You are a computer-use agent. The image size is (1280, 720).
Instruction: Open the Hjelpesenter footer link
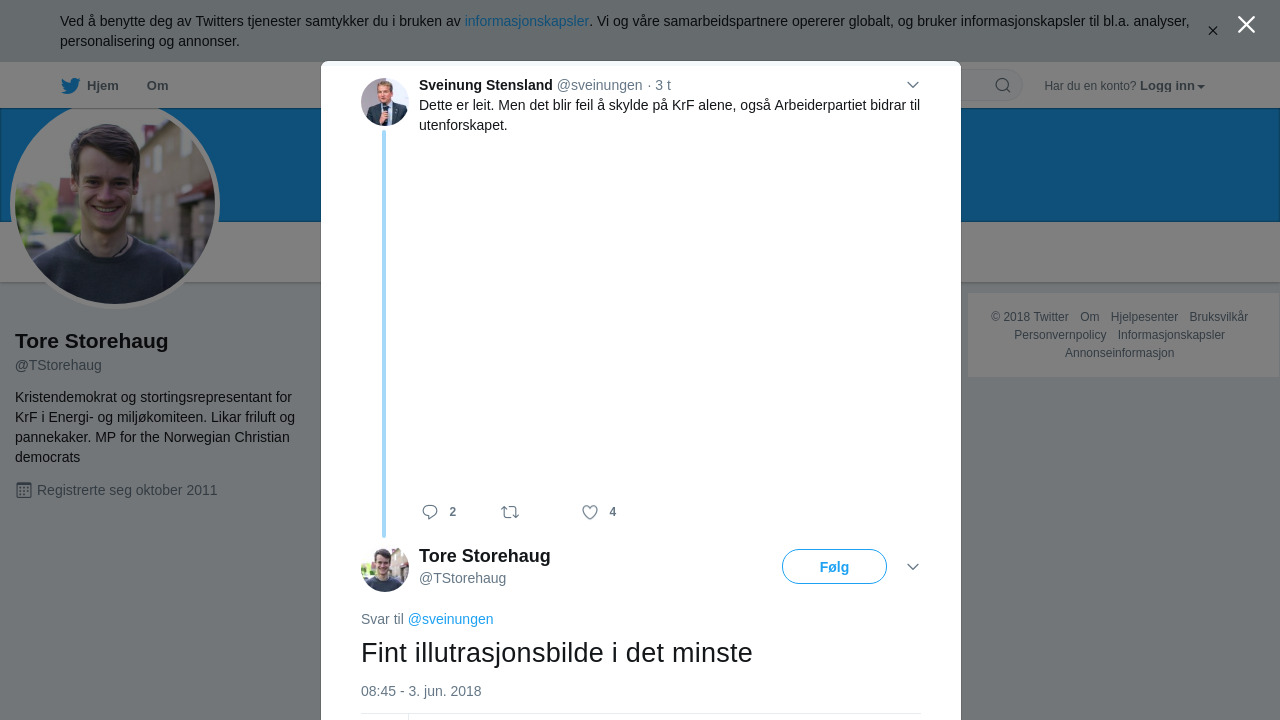point(1144,317)
